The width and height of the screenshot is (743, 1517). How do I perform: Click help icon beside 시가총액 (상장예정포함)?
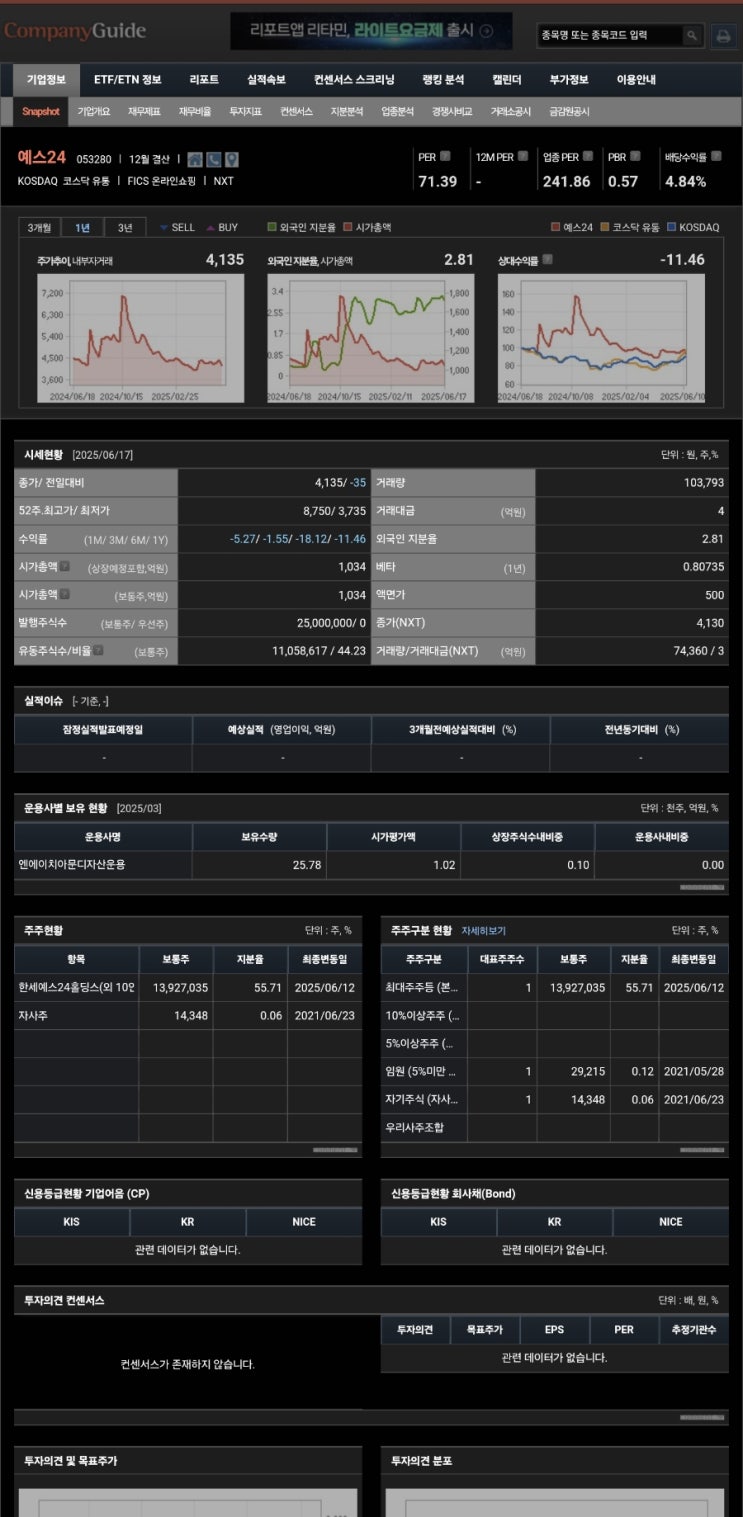tap(65, 566)
